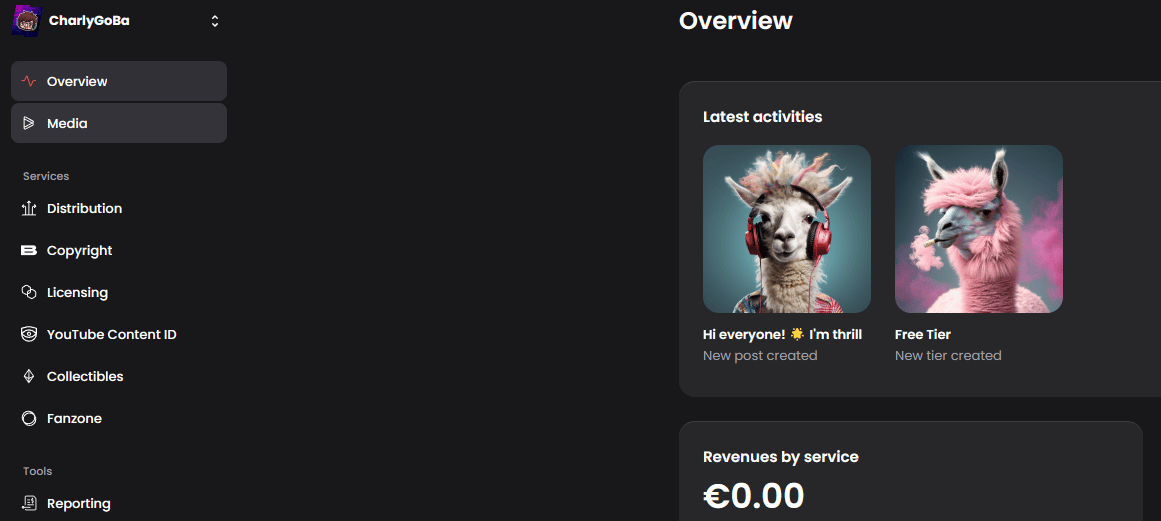
Task: Click the CharlyGoBa profile avatar
Action: (27, 21)
